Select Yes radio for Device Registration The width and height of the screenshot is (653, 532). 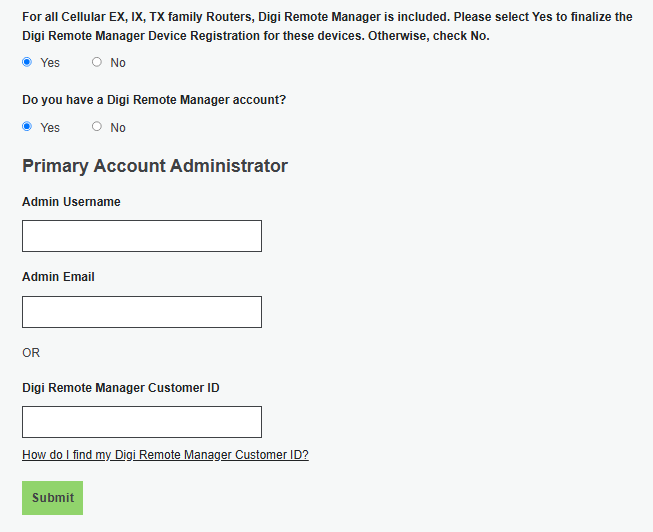tap(27, 62)
